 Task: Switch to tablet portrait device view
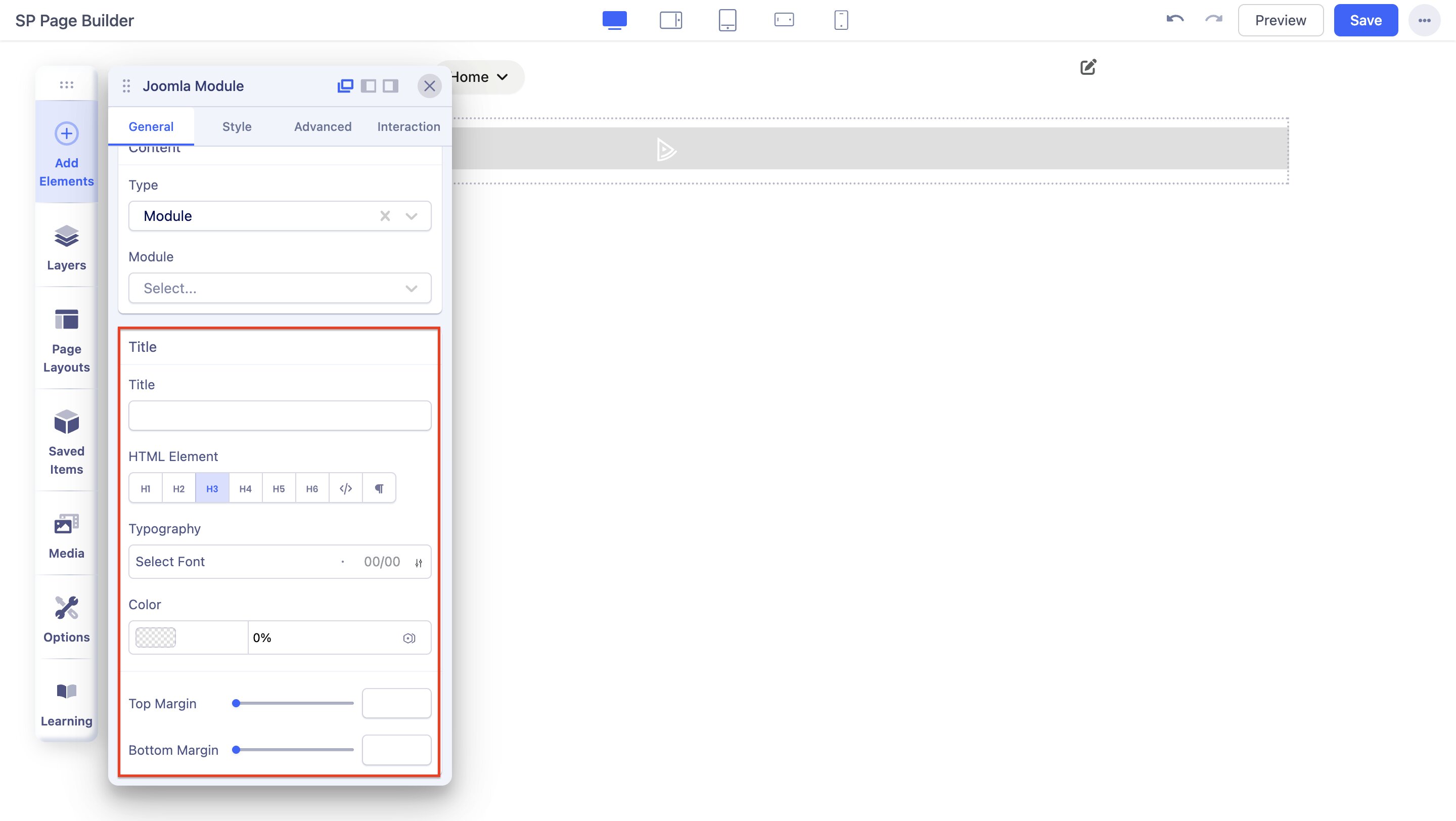tap(727, 20)
